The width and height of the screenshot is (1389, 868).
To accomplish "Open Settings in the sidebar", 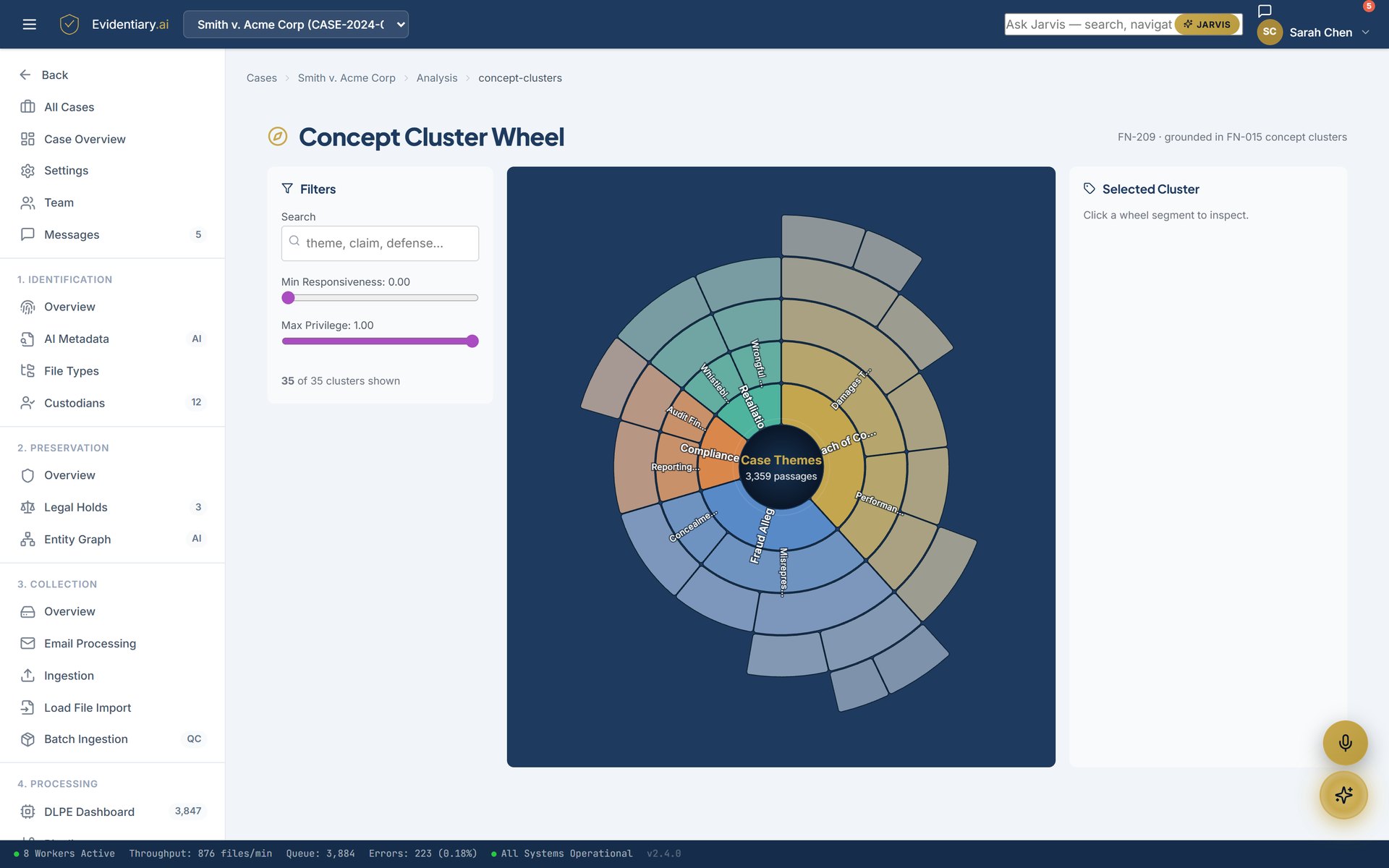I will [112, 171].
